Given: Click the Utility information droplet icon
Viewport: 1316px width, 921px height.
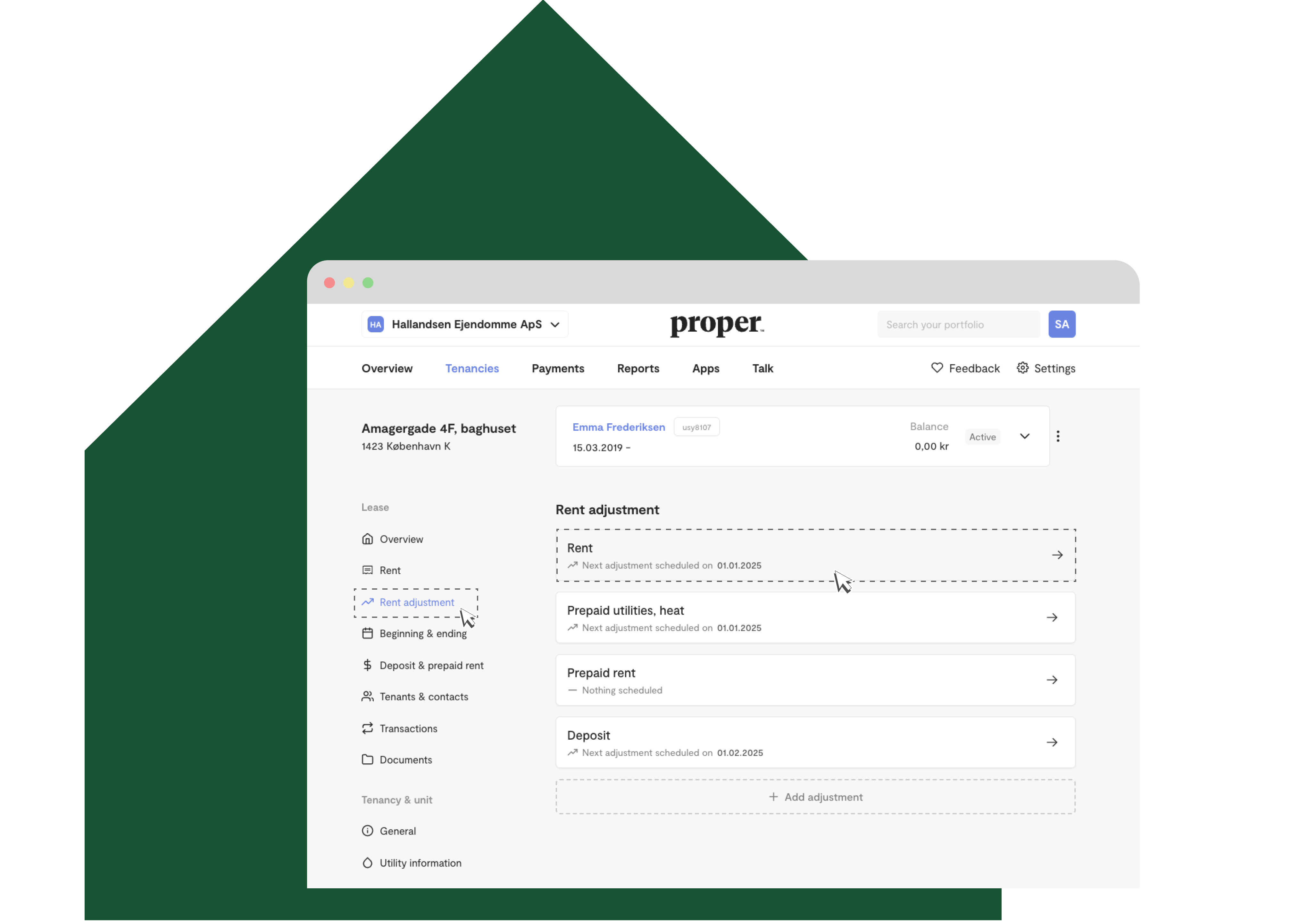Looking at the screenshot, I should coord(367,863).
